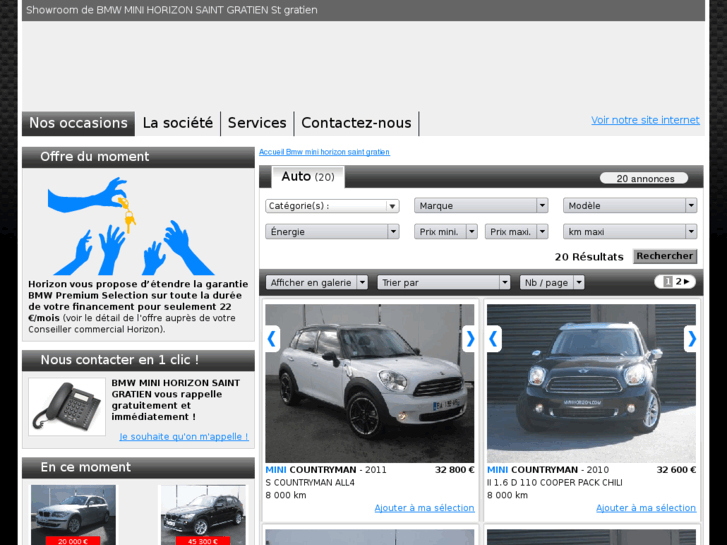The width and height of the screenshot is (727, 545).
Task: Open MINI COUNTRYMAN - 2010 listing title
Action: (x=548, y=470)
